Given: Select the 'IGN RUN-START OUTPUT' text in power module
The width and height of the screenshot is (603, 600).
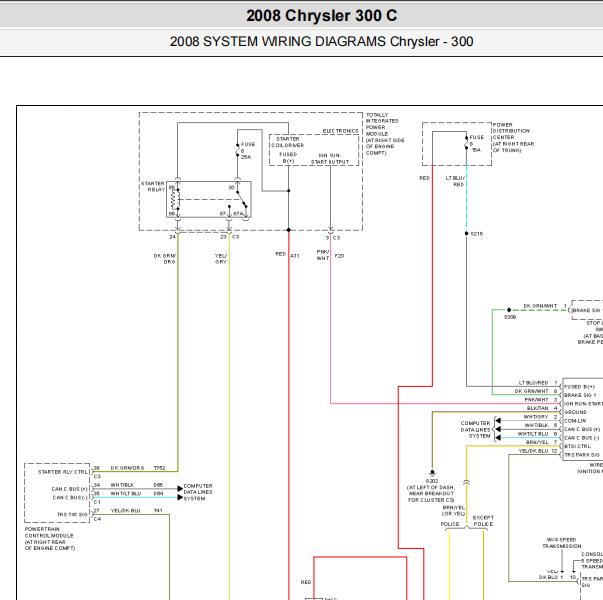Looking at the screenshot, I should tap(330, 158).
